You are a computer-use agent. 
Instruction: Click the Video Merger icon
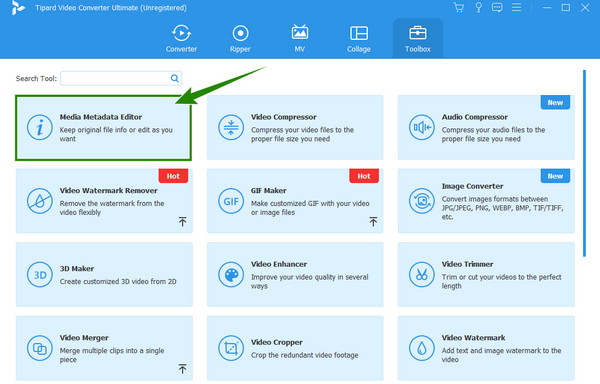pos(40,348)
